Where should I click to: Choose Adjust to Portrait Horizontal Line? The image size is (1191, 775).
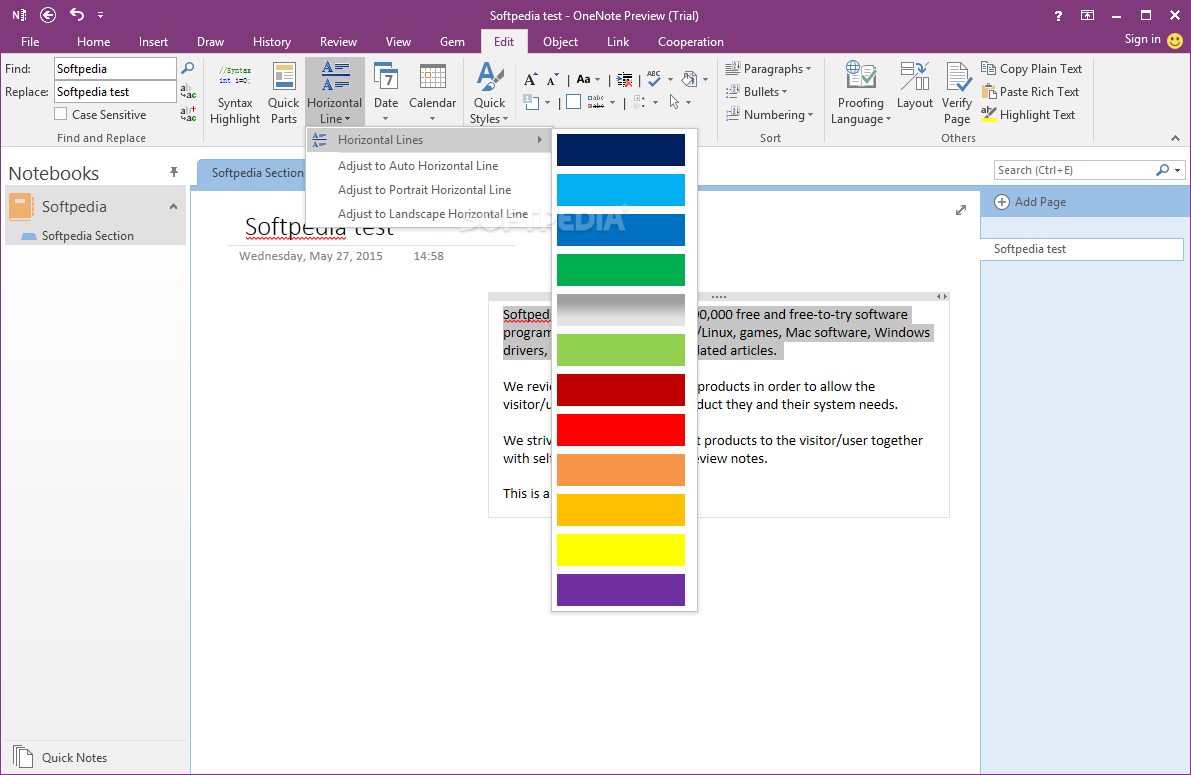pos(425,190)
